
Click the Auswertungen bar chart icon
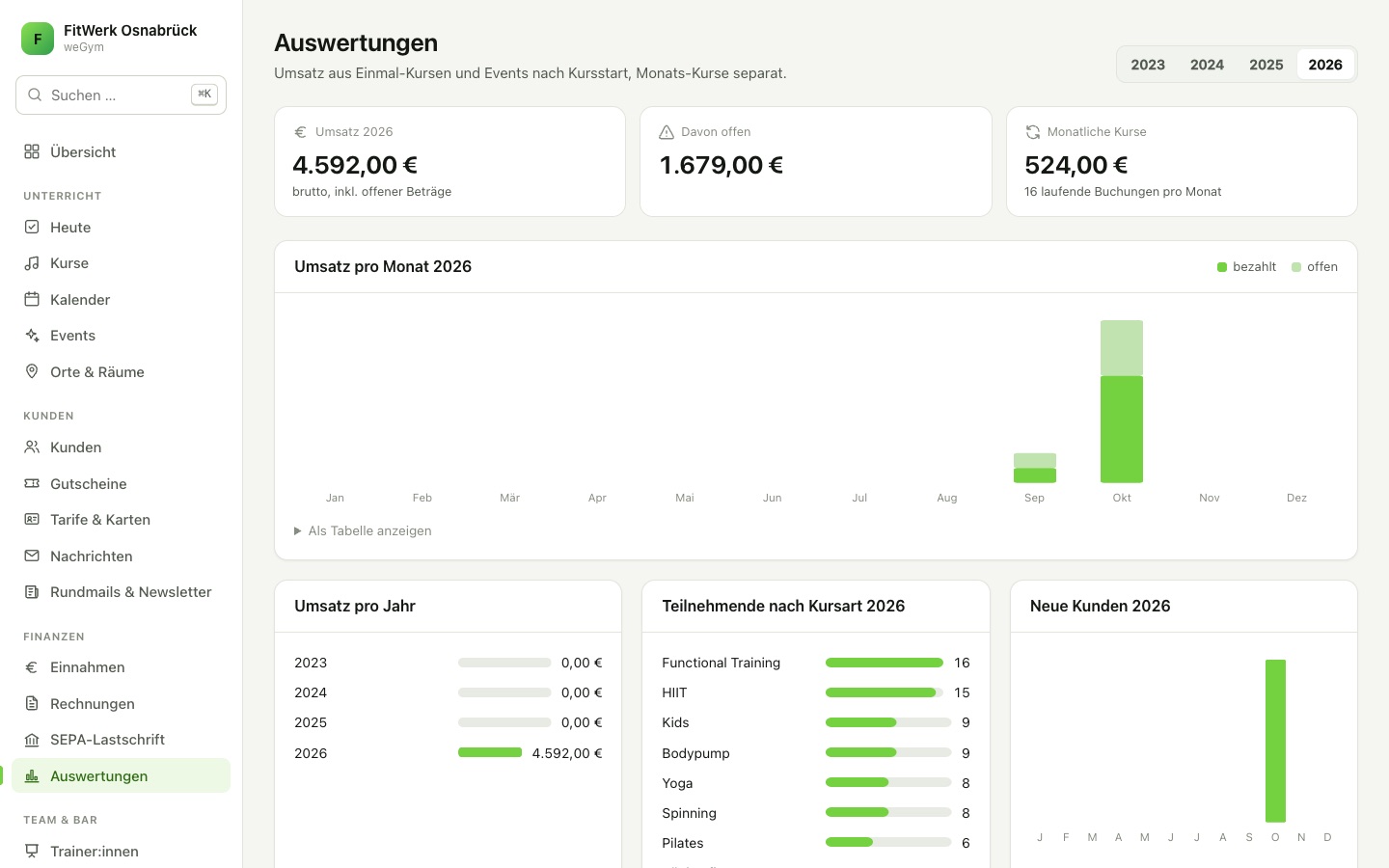click(32, 775)
